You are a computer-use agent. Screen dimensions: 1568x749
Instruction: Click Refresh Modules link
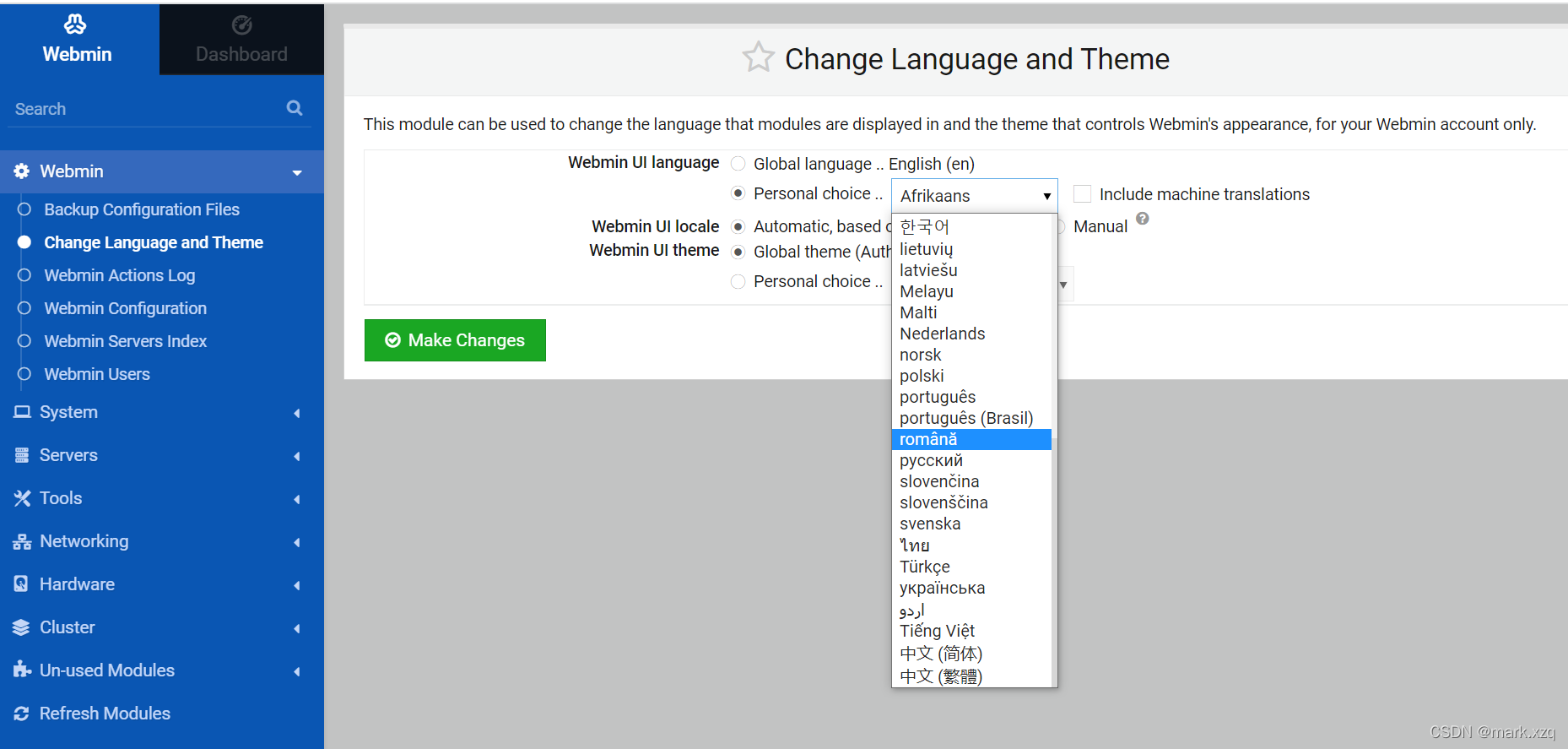point(105,714)
